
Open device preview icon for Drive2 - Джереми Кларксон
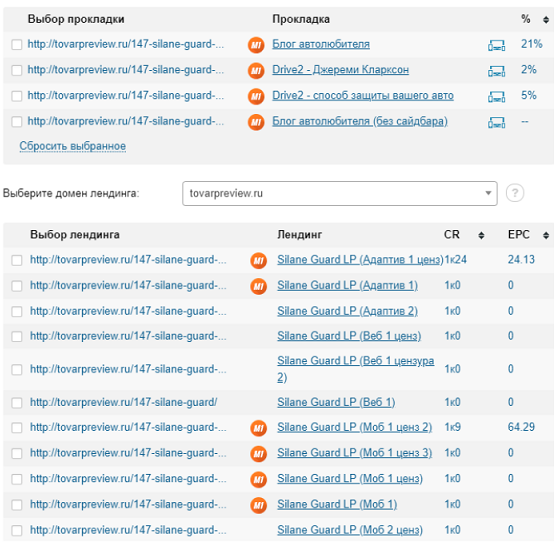(x=496, y=71)
